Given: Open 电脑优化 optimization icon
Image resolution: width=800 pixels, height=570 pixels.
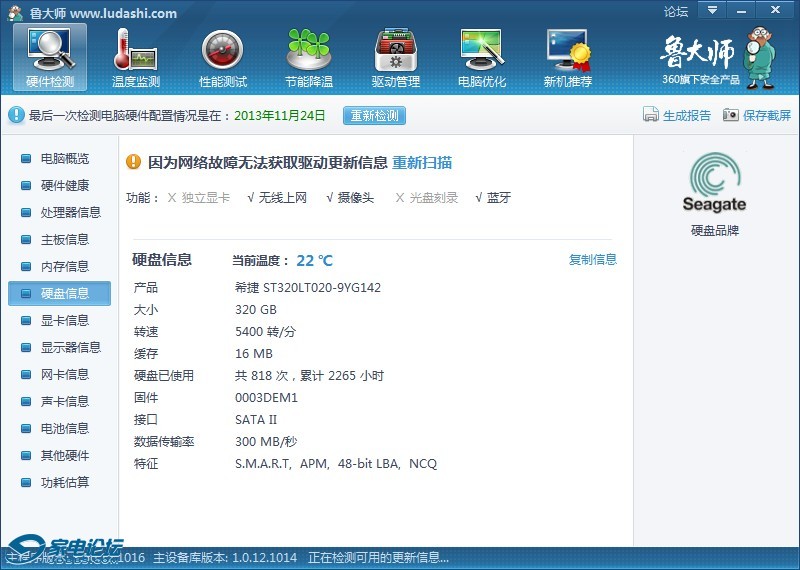Looking at the screenshot, I should [481, 56].
